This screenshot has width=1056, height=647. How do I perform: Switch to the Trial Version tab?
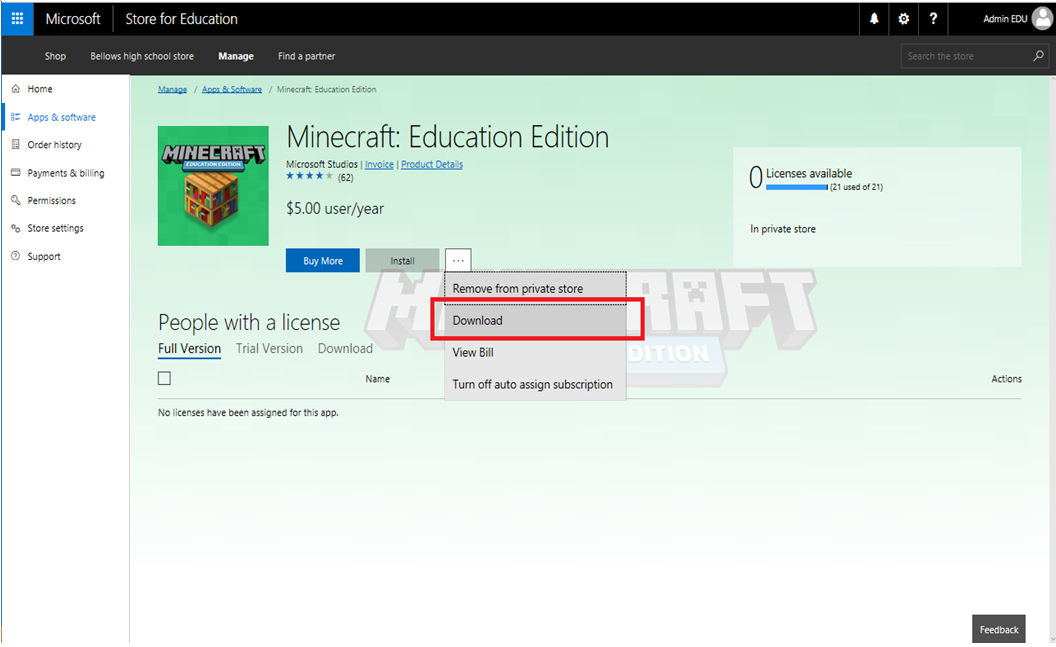click(269, 349)
